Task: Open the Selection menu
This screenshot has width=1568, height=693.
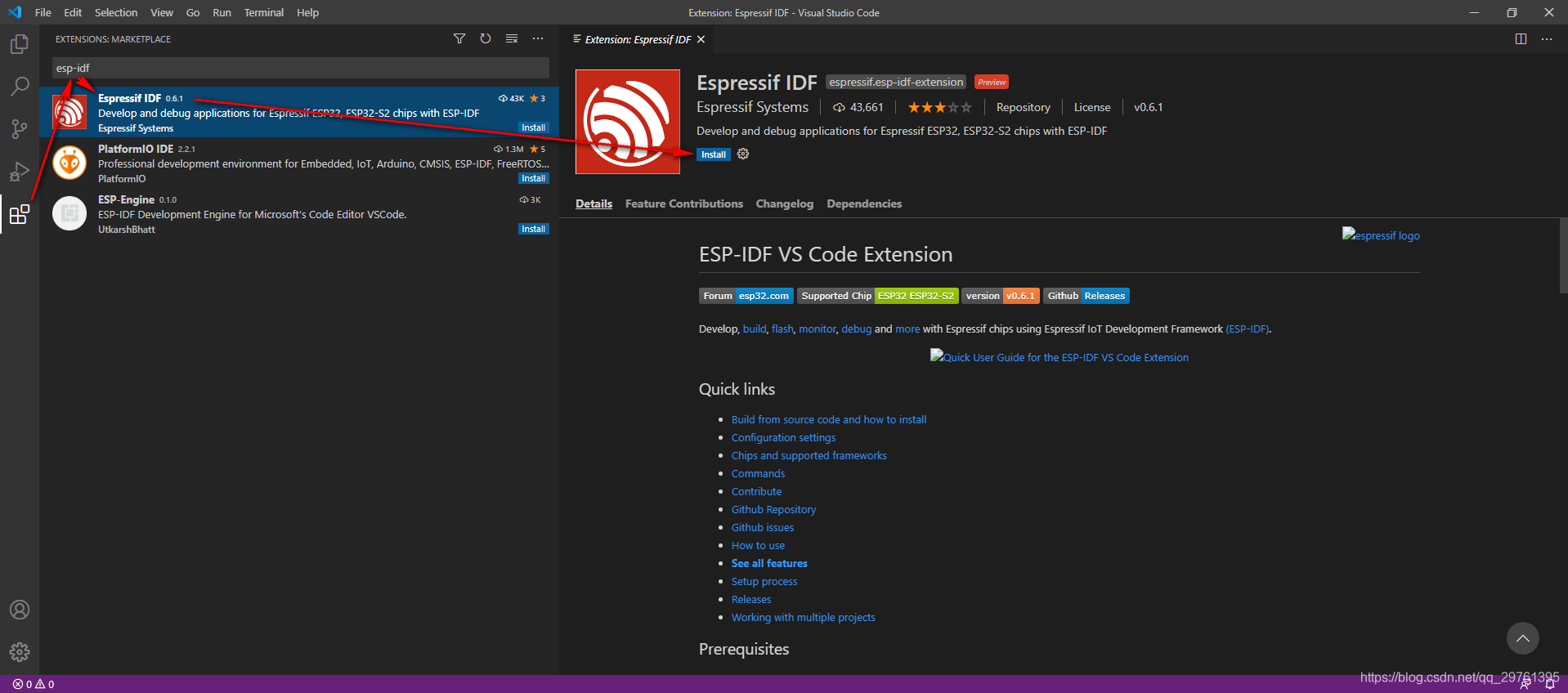Action: (x=116, y=12)
